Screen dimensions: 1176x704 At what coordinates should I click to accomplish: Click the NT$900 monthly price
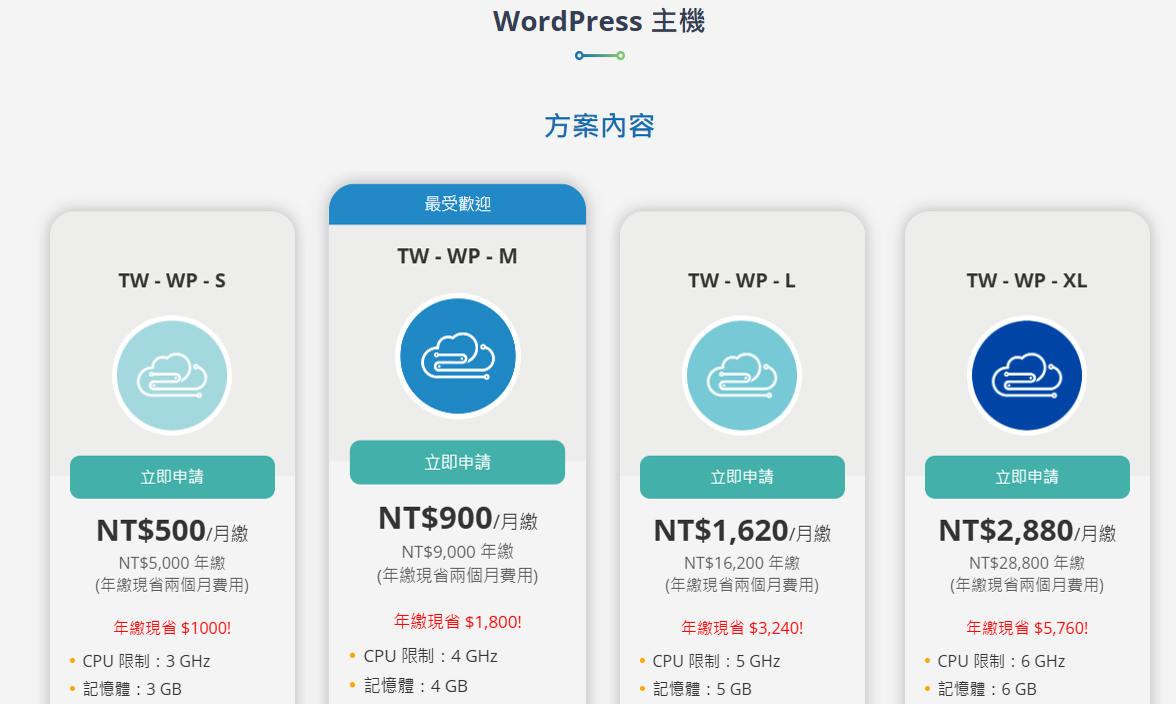458,518
